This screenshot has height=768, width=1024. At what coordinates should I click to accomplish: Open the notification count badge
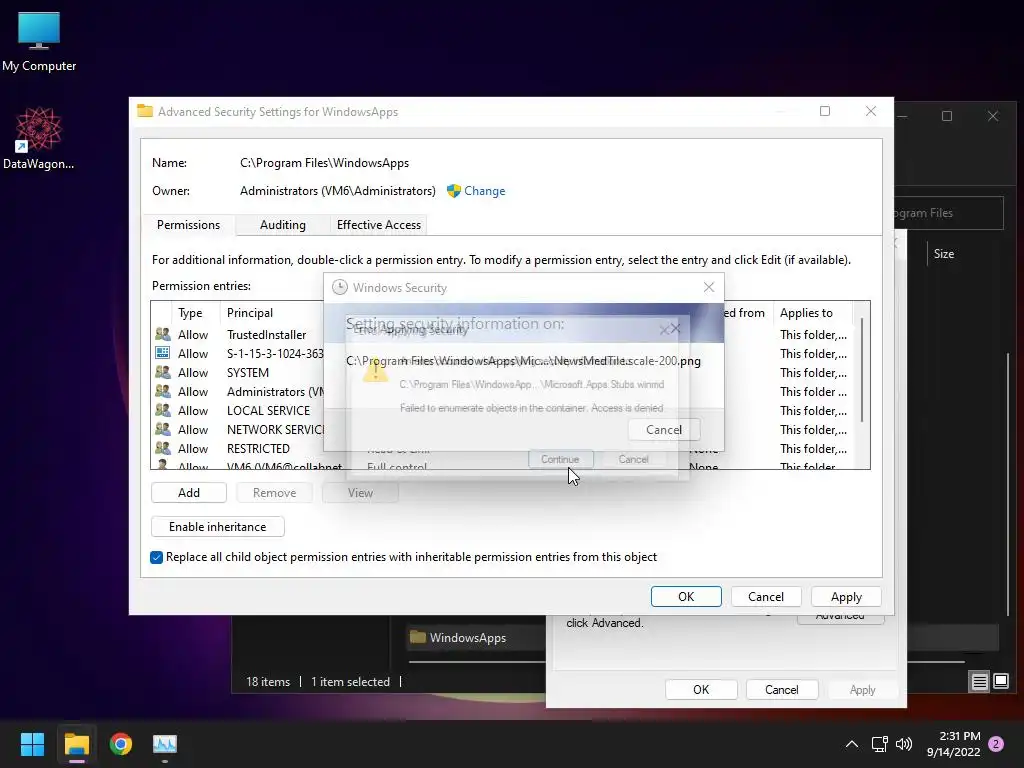pos(996,744)
